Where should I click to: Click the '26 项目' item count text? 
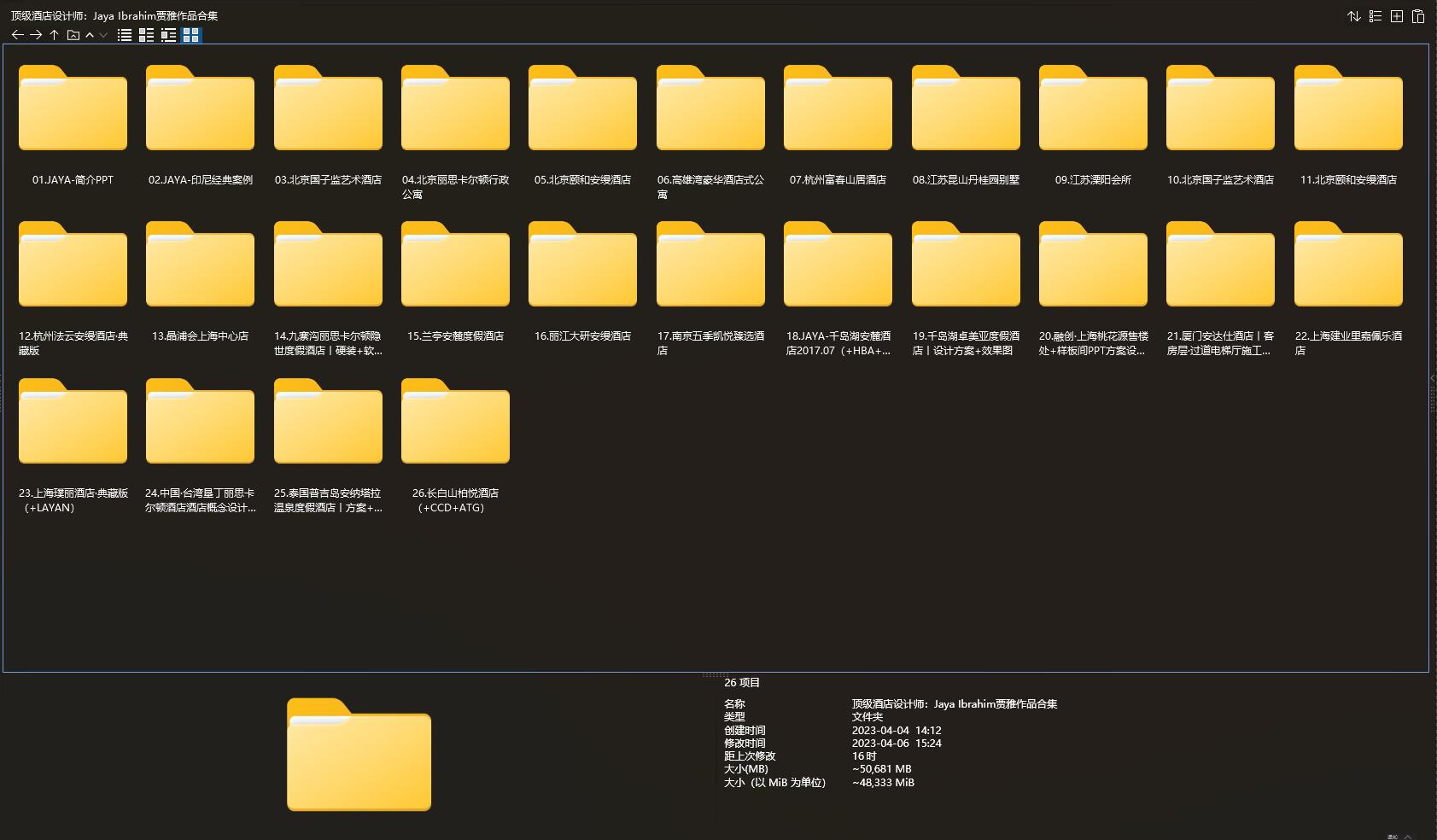point(742,683)
